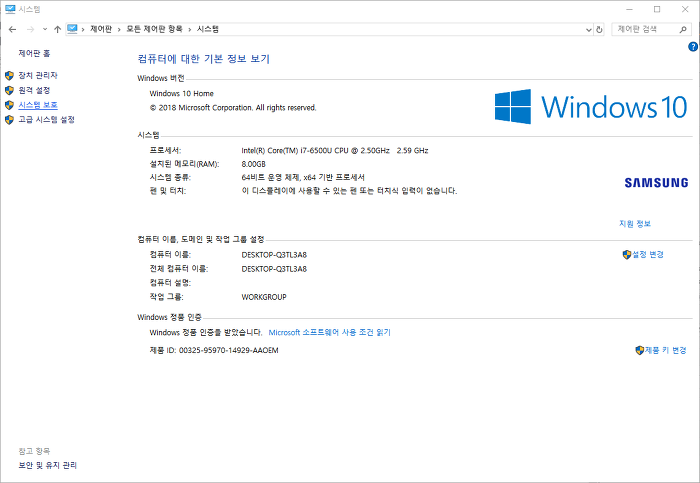Open 제어판 홈 link
Image resolution: width=700 pixels, height=483 pixels.
pyautogui.click(x=34, y=54)
